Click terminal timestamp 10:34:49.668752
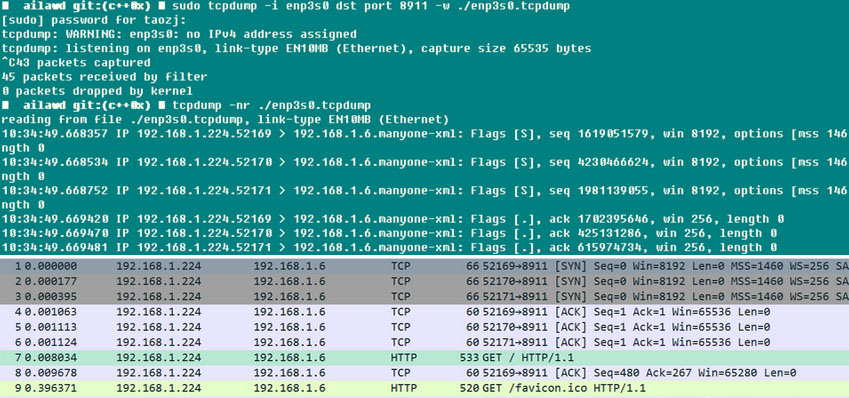 [54, 191]
